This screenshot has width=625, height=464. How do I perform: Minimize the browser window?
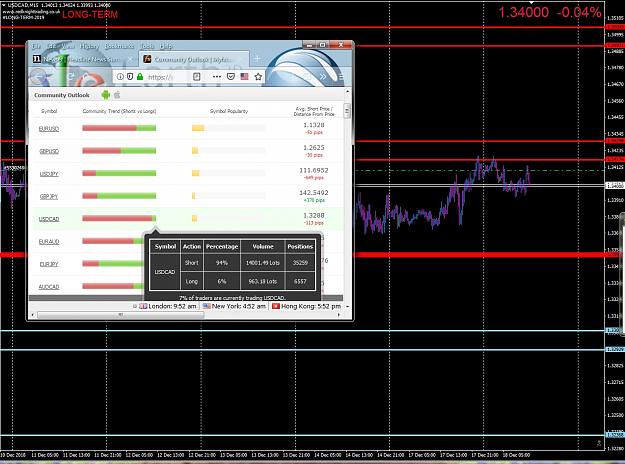309,45
